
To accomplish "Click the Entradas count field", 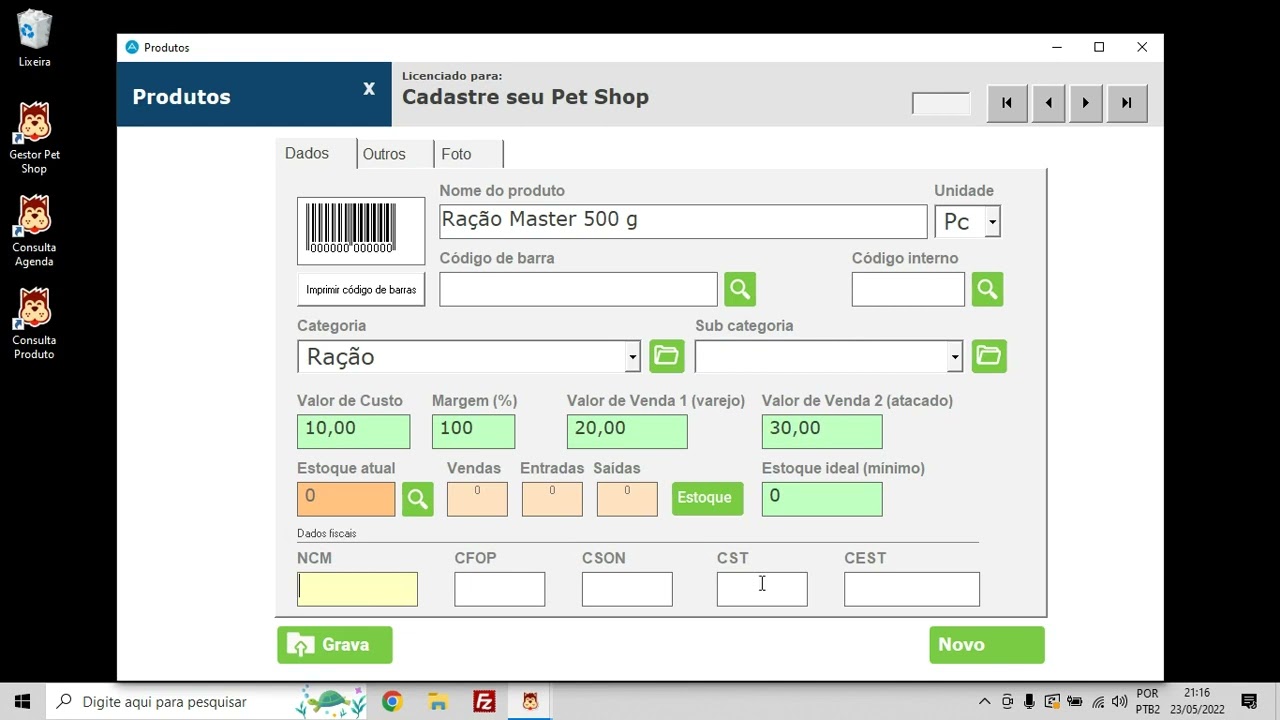I will (x=552, y=499).
